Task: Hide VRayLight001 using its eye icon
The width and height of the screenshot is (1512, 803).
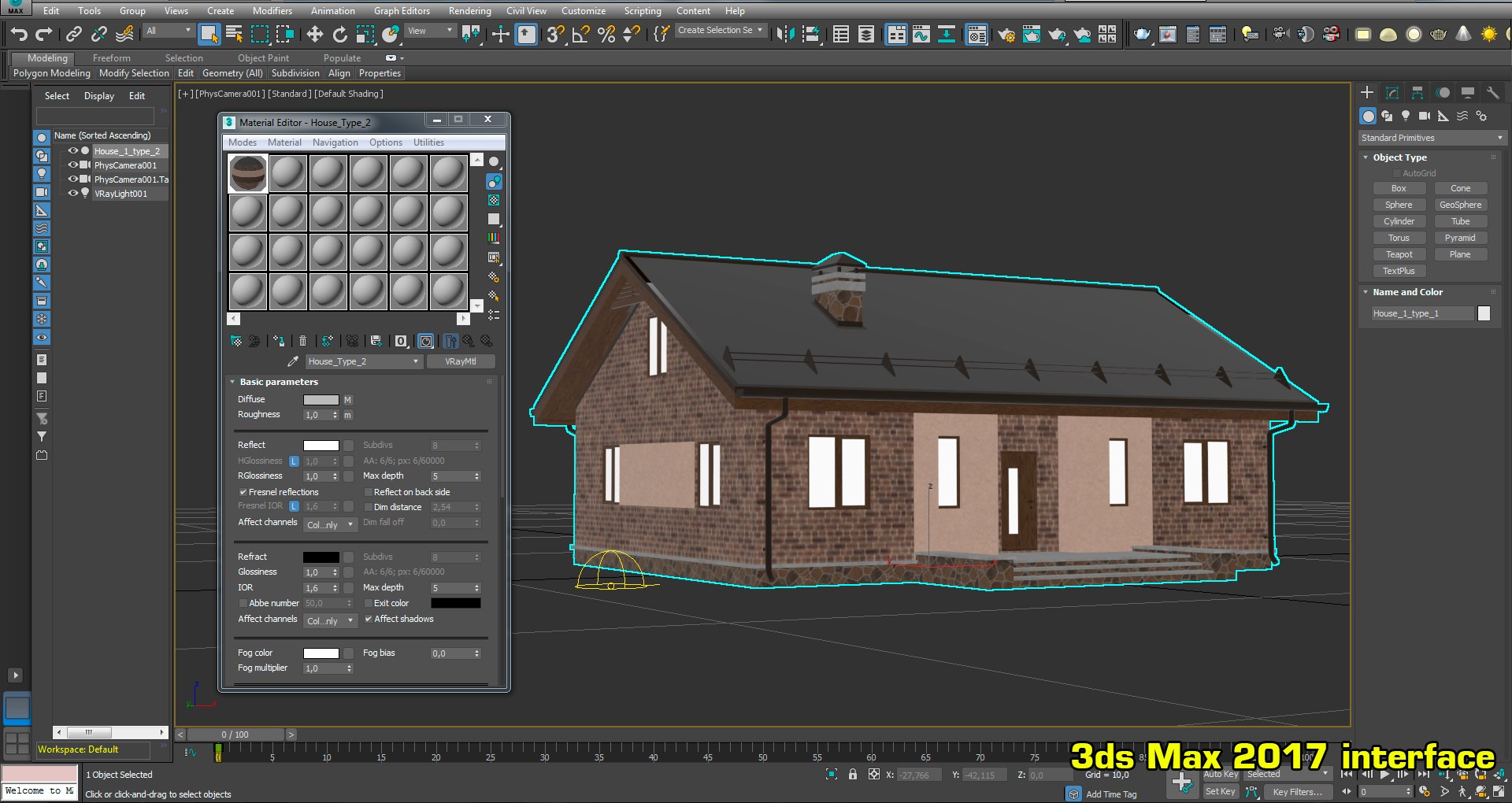Action: click(x=72, y=193)
